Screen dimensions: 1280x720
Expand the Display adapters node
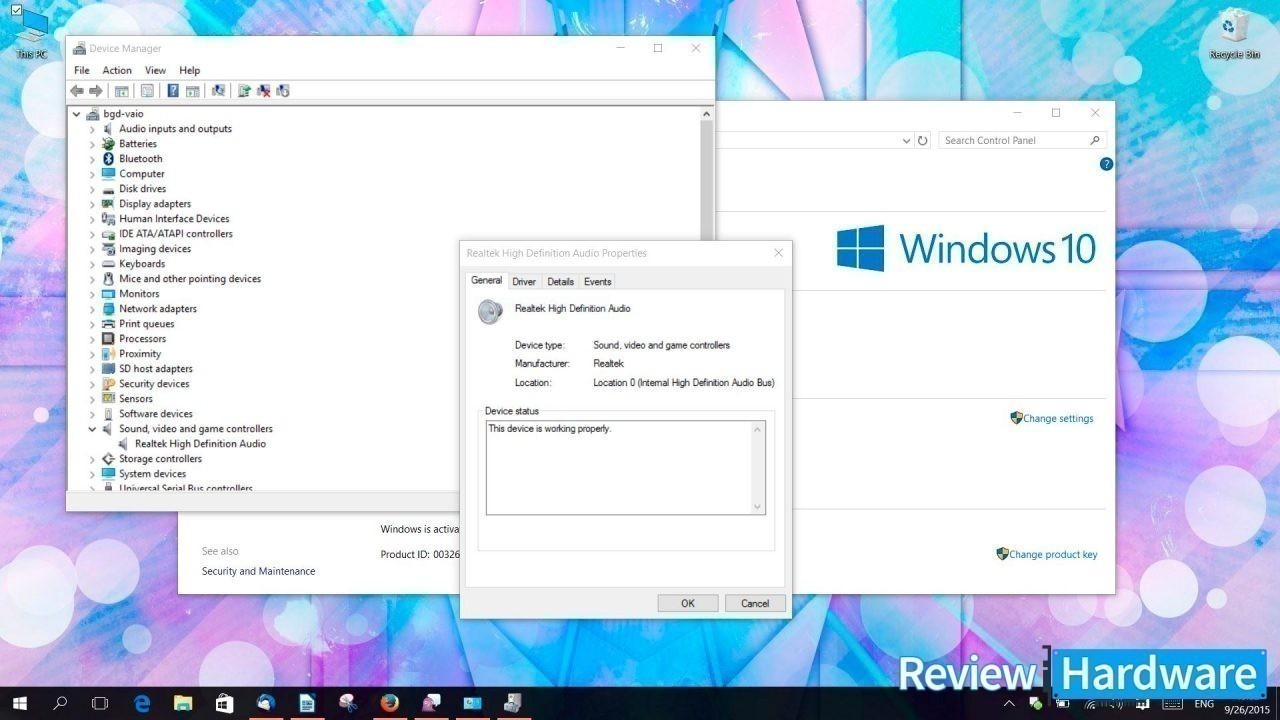(92, 204)
